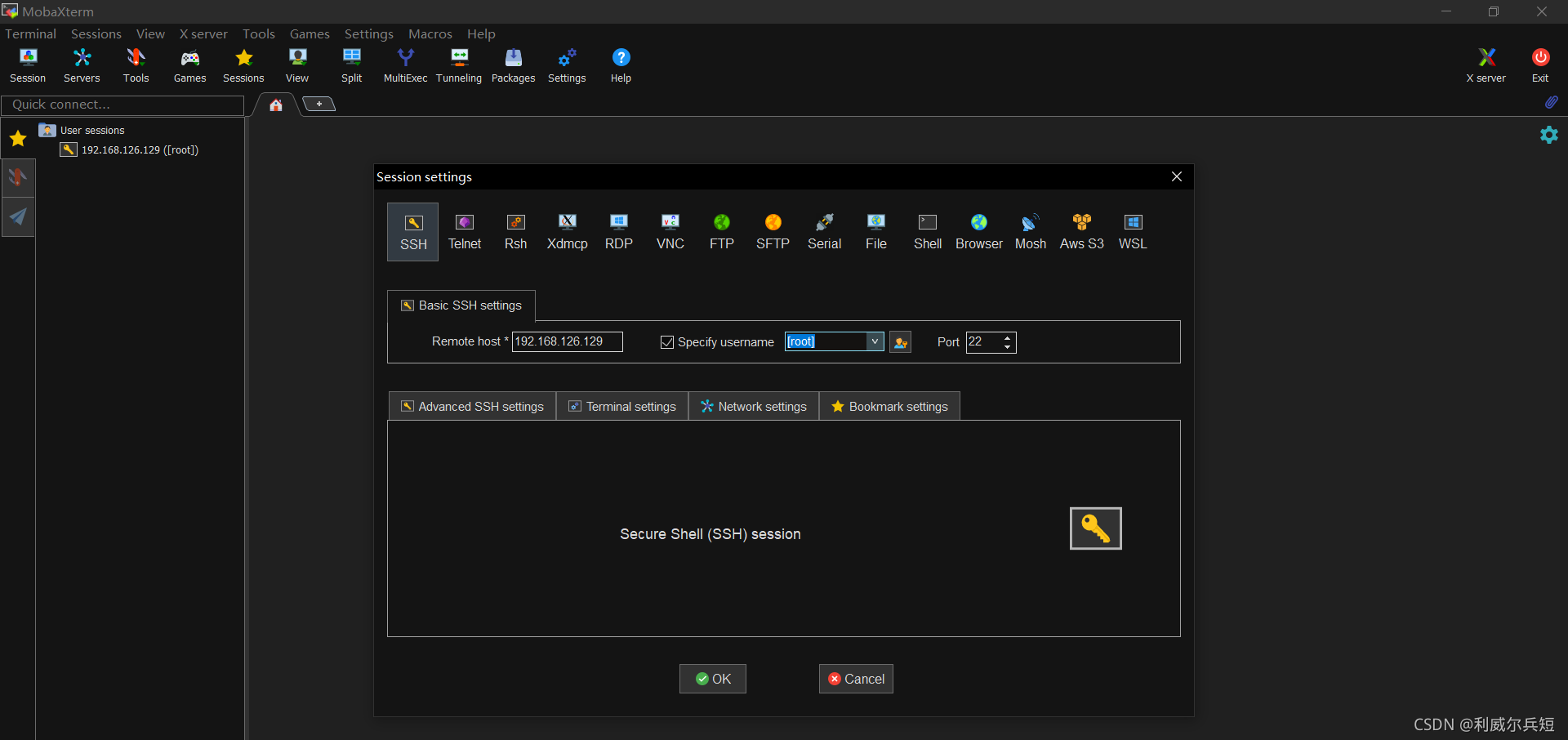Decrease the Port value with down arrow

(x=1008, y=347)
